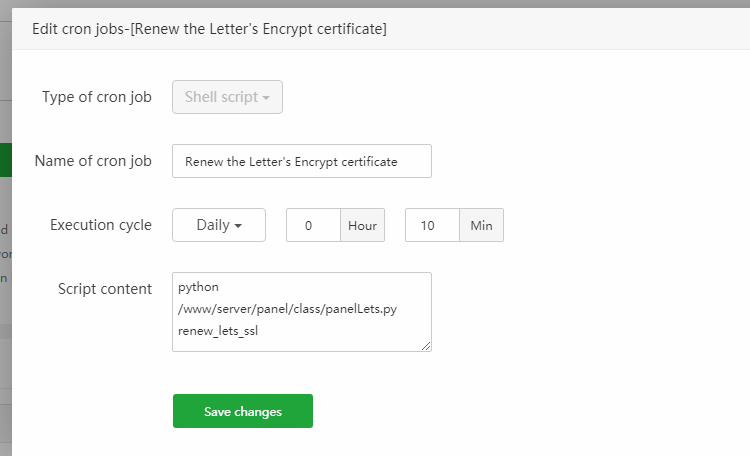Click the minute value input showing 10
The image size is (750, 456).
(431, 225)
